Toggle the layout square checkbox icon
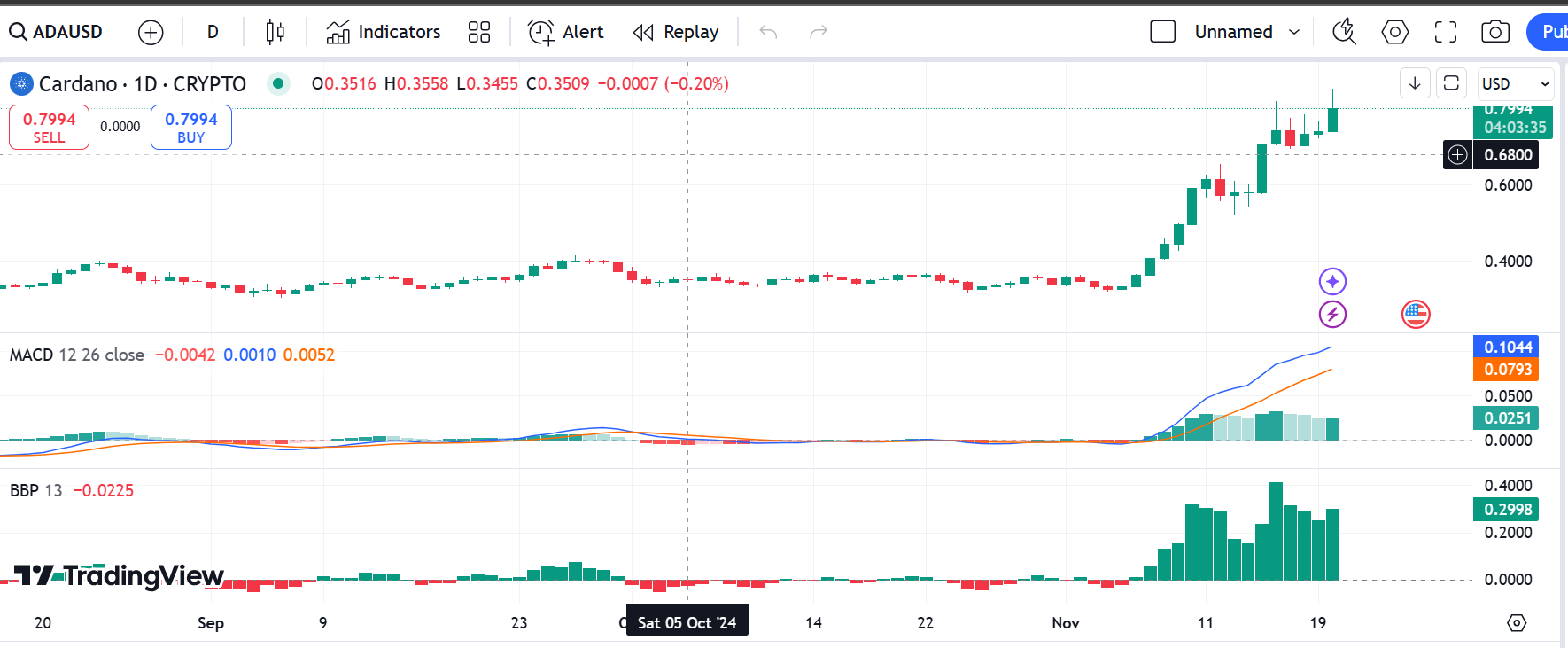Image resolution: width=1568 pixels, height=648 pixels. [x=1162, y=32]
